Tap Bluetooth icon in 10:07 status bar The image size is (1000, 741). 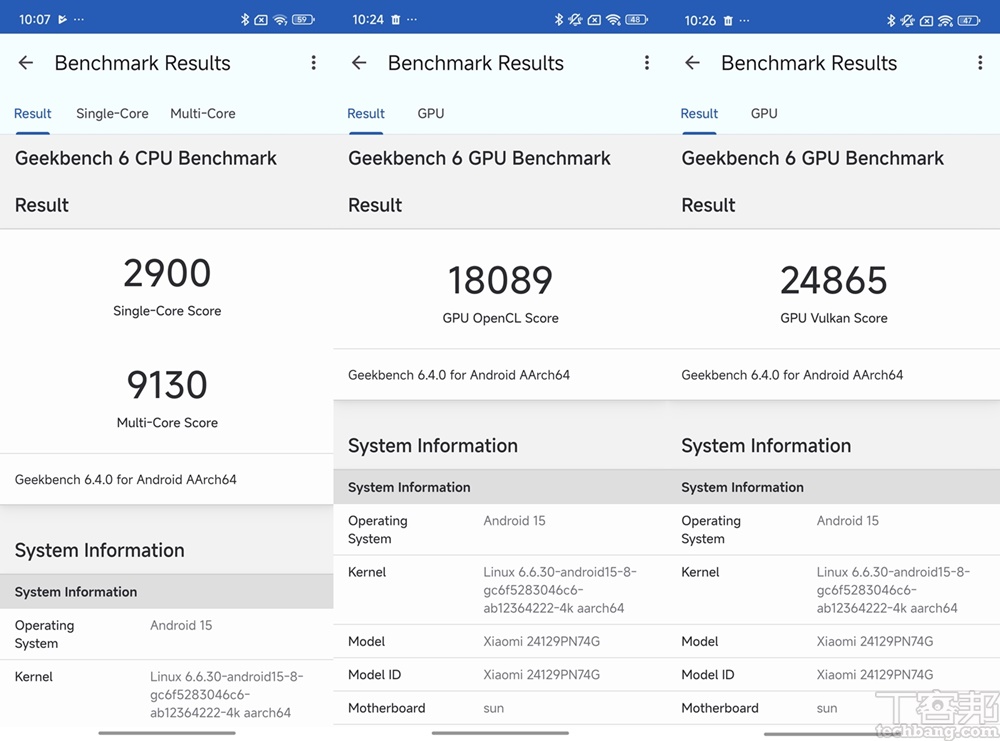coord(245,20)
